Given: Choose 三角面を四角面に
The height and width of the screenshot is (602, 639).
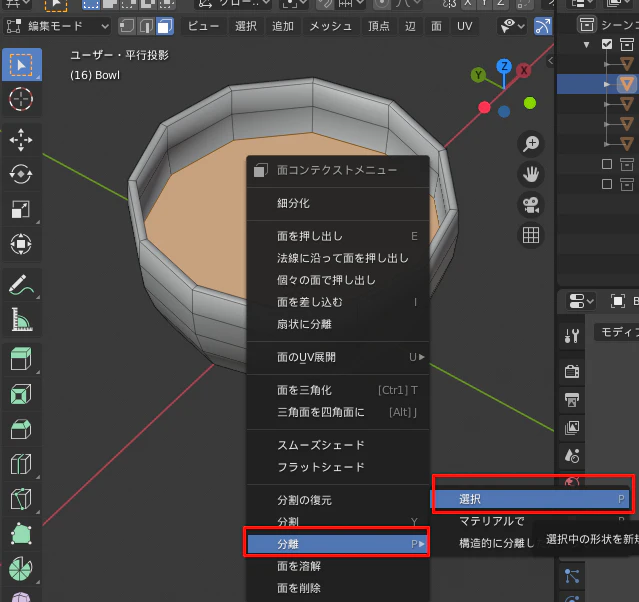Looking at the screenshot, I should pyautogui.click(x=337, y=412).
